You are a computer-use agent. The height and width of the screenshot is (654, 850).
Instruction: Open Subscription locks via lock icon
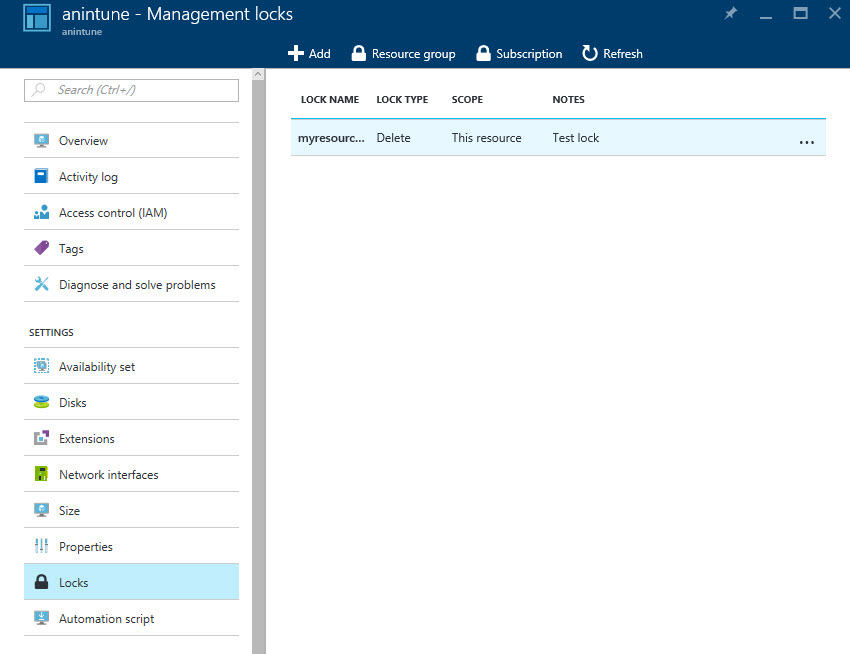click(483, 53)
